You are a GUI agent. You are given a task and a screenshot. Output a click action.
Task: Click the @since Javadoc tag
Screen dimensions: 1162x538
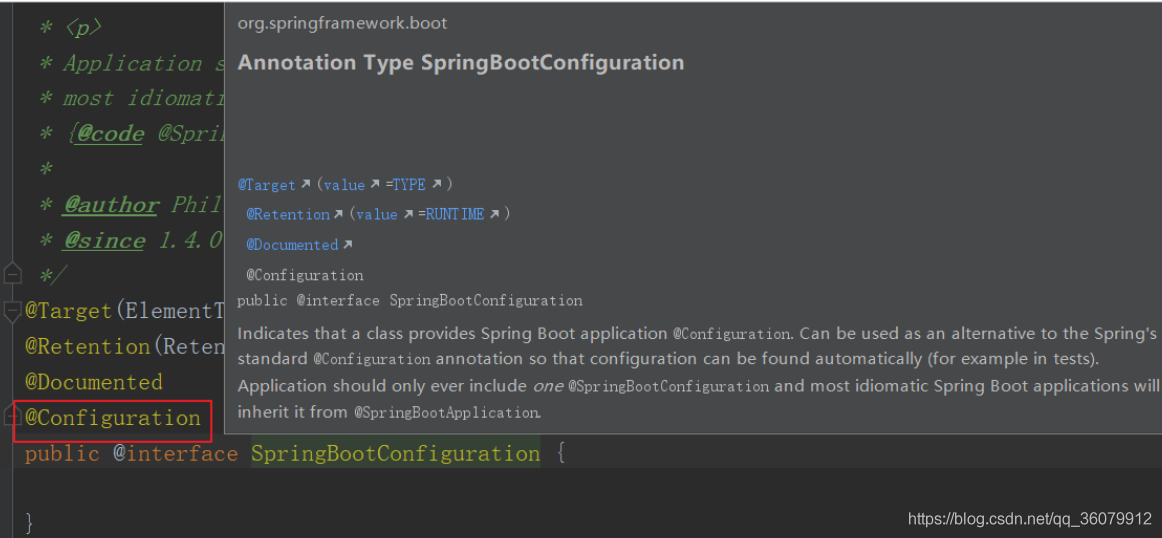[104, 241]
